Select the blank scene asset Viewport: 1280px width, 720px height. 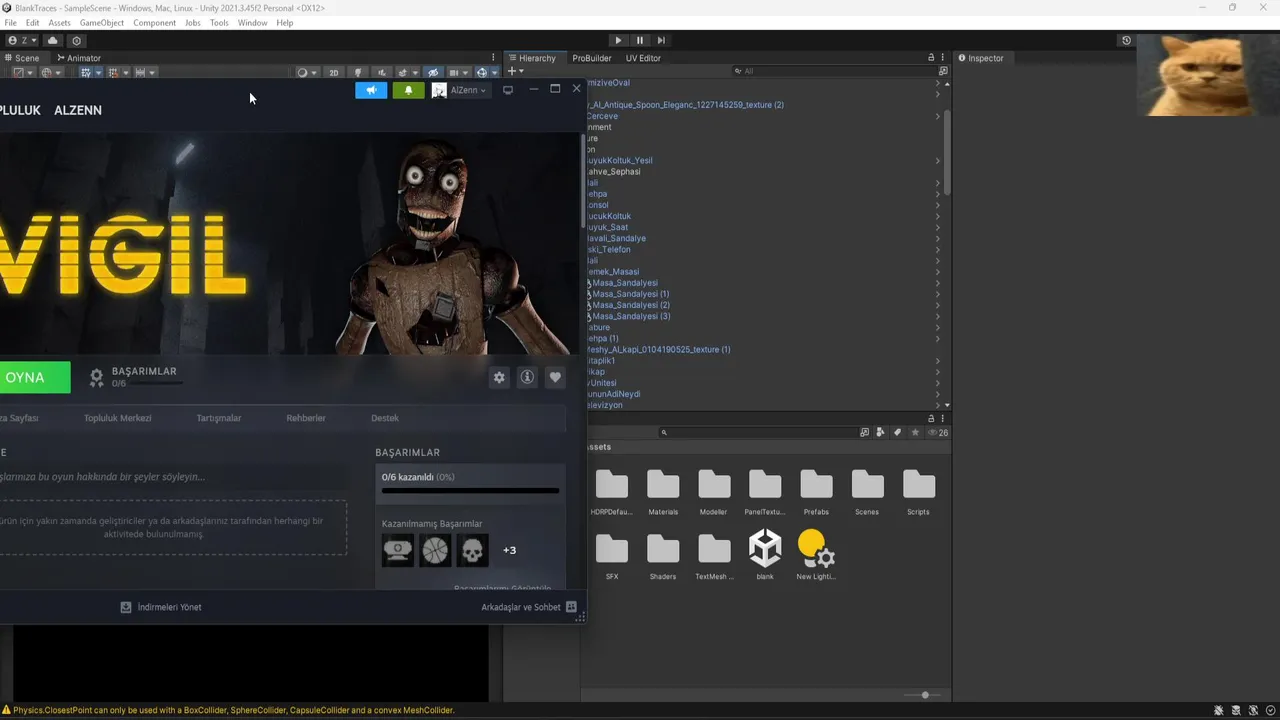(765, 555)
